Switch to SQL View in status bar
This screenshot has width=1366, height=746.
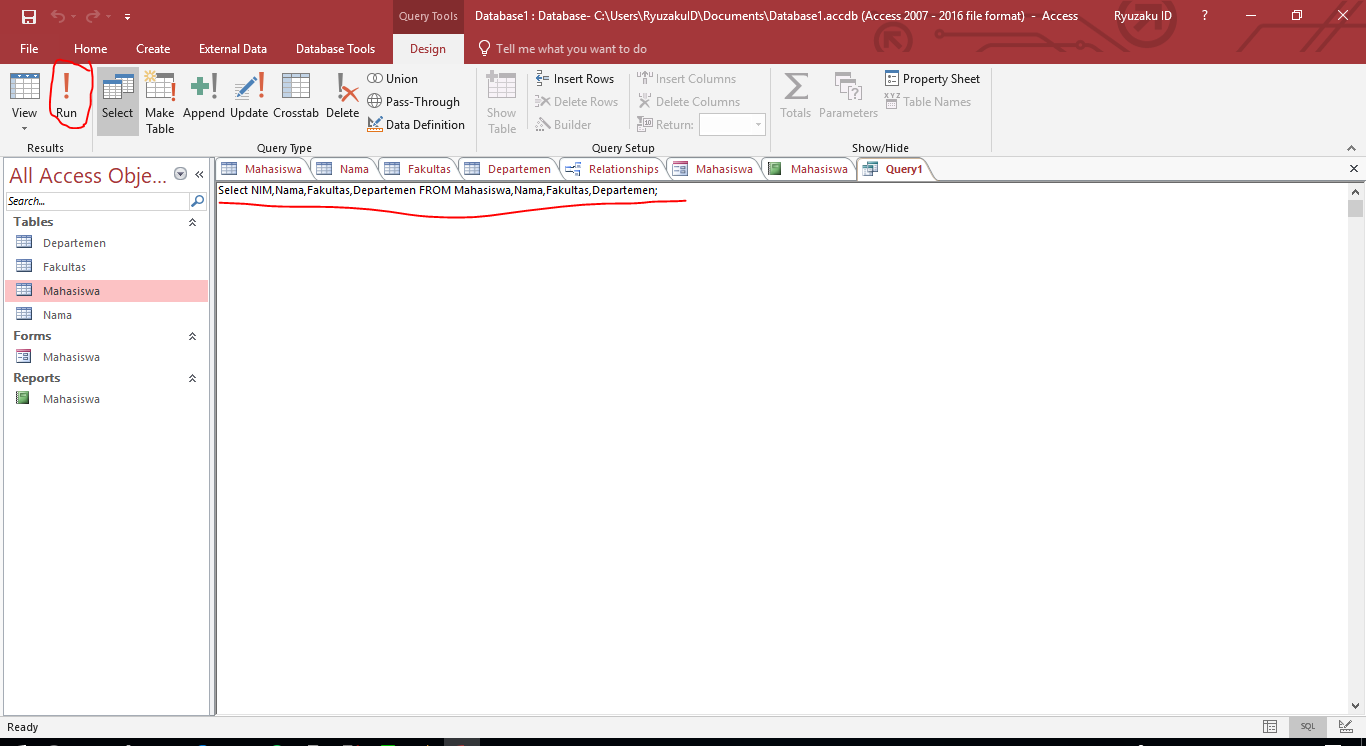tap(1308, 727)
